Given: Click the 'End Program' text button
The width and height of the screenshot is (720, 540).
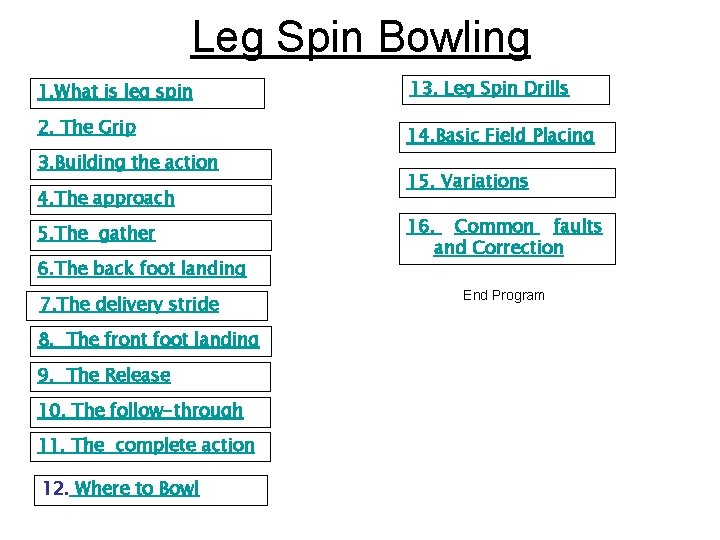Looking at the screenshot, I should pyautogui.click(x=504, y=295).
